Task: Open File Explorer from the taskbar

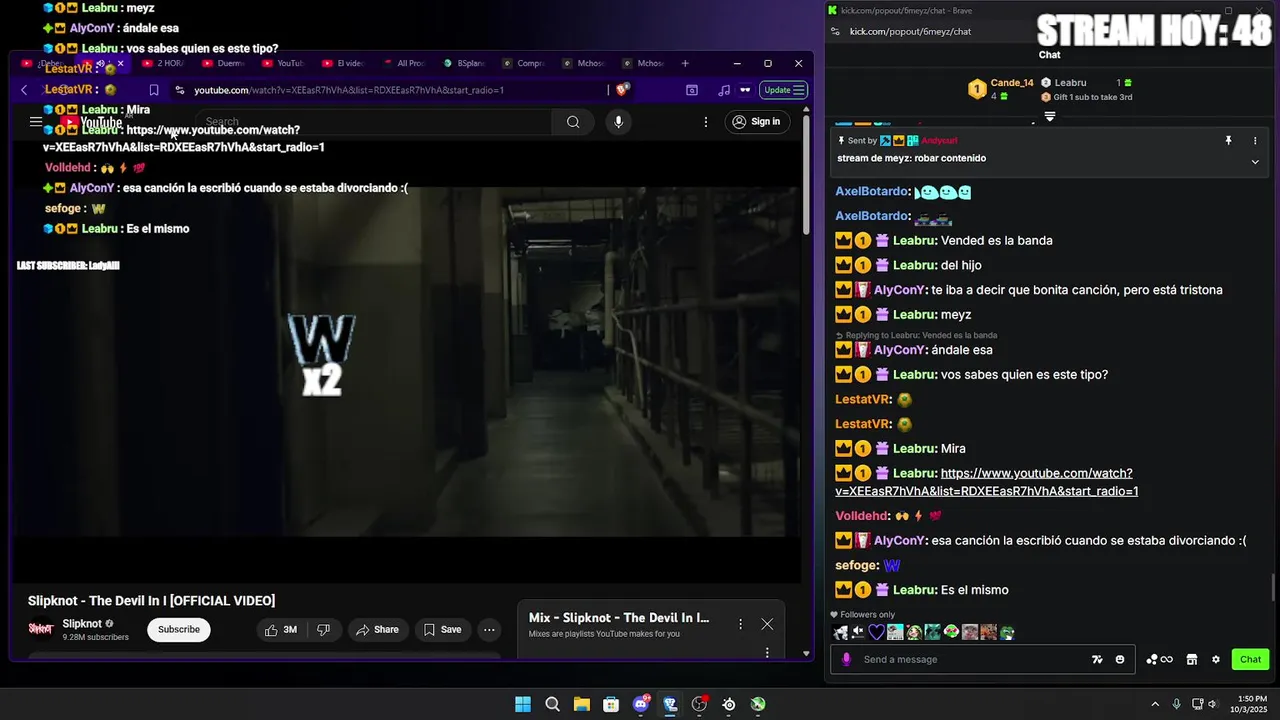Action: pos(581,704)
